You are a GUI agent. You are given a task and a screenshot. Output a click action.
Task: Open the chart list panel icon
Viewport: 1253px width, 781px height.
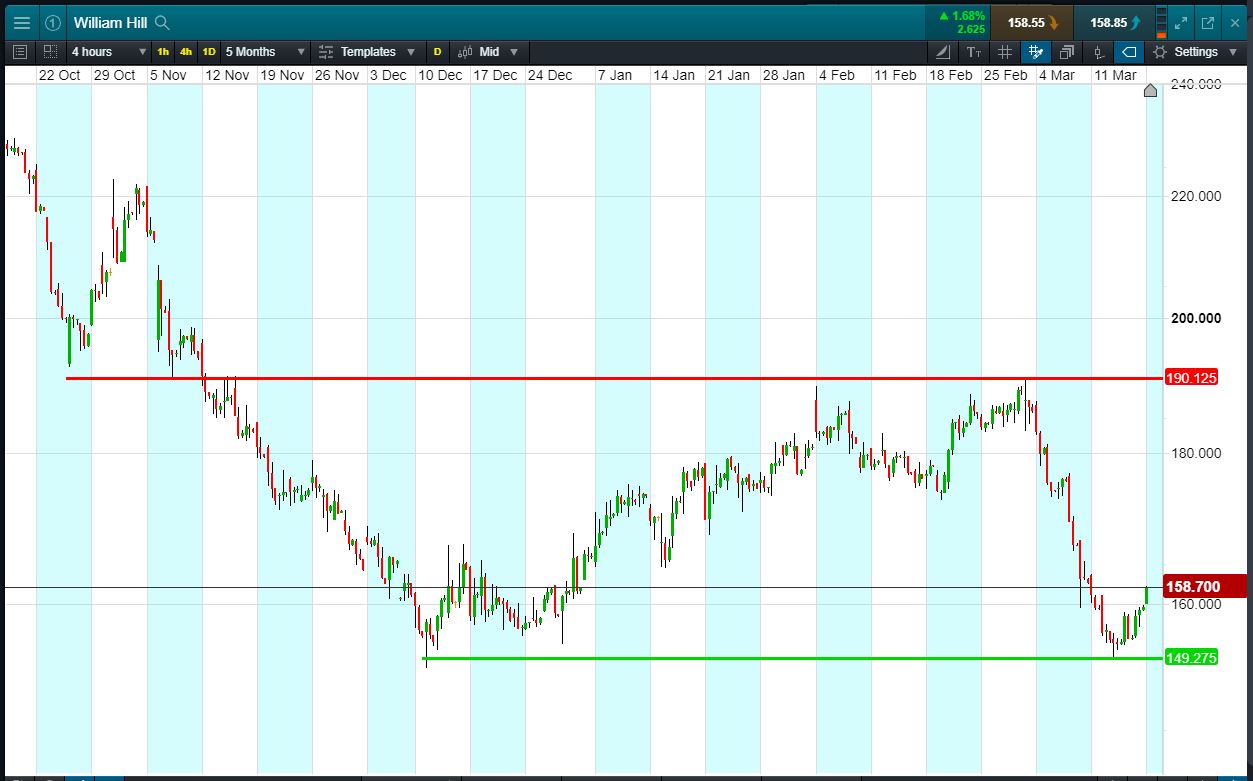tap(21, 52)
